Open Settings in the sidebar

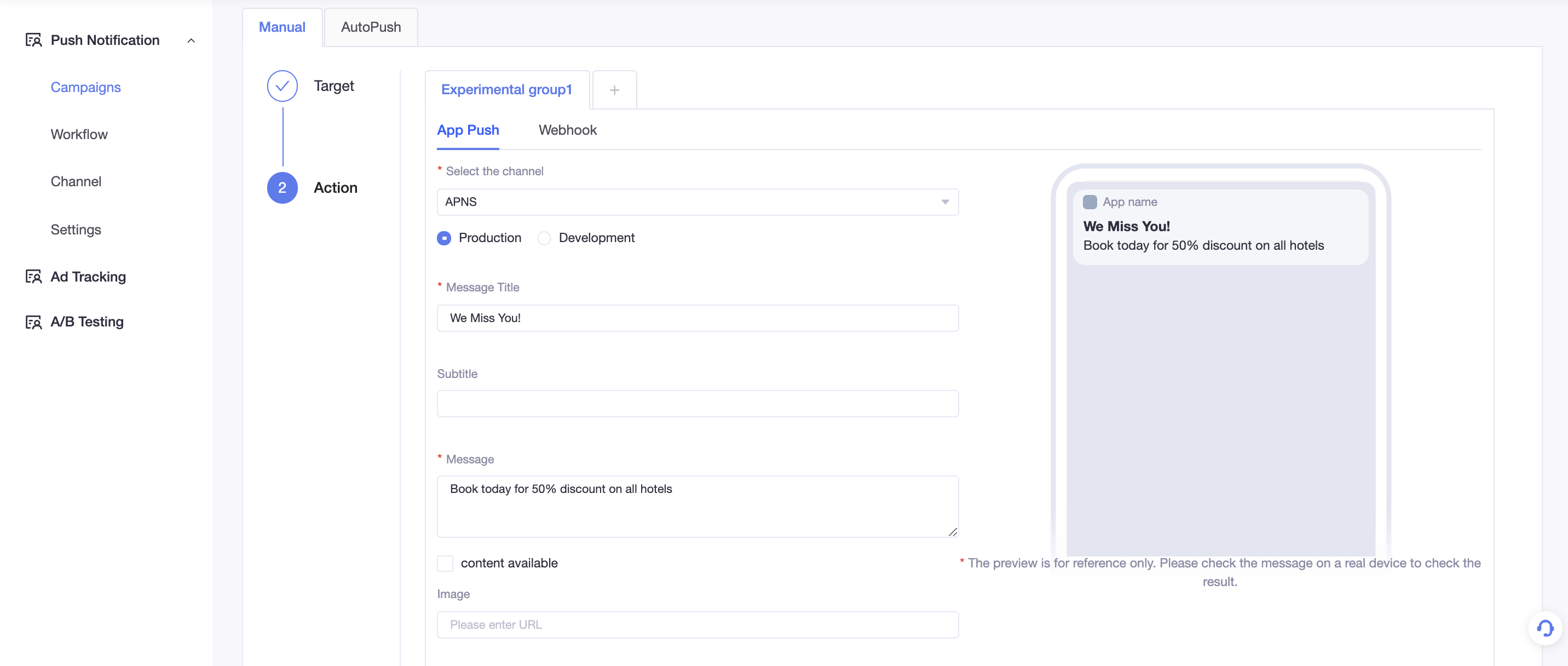76,229
